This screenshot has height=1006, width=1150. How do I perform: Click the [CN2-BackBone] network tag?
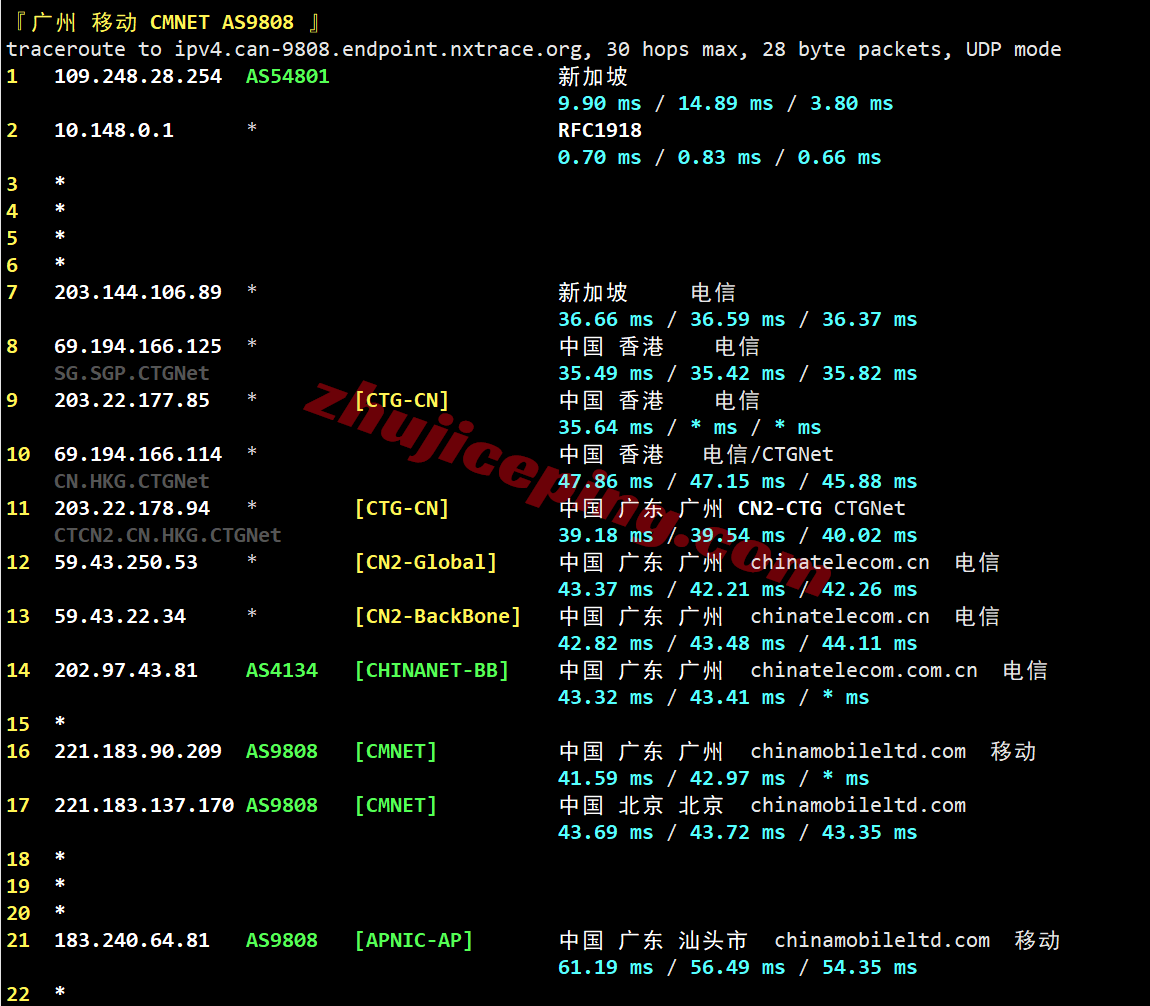437,616
